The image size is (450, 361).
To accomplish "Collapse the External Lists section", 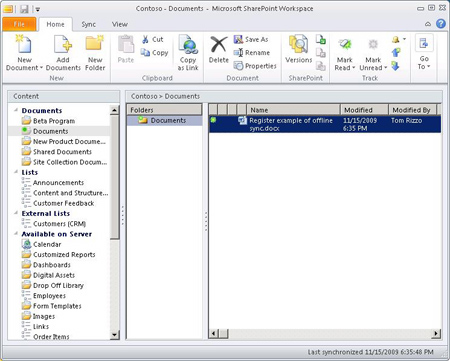I will pyautogui.click(x=16, y=213).
